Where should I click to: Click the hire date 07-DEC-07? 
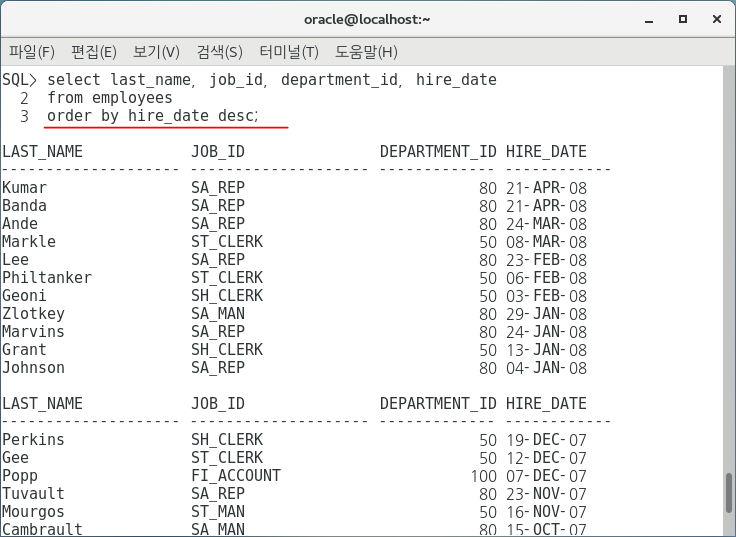pos(546,476)
